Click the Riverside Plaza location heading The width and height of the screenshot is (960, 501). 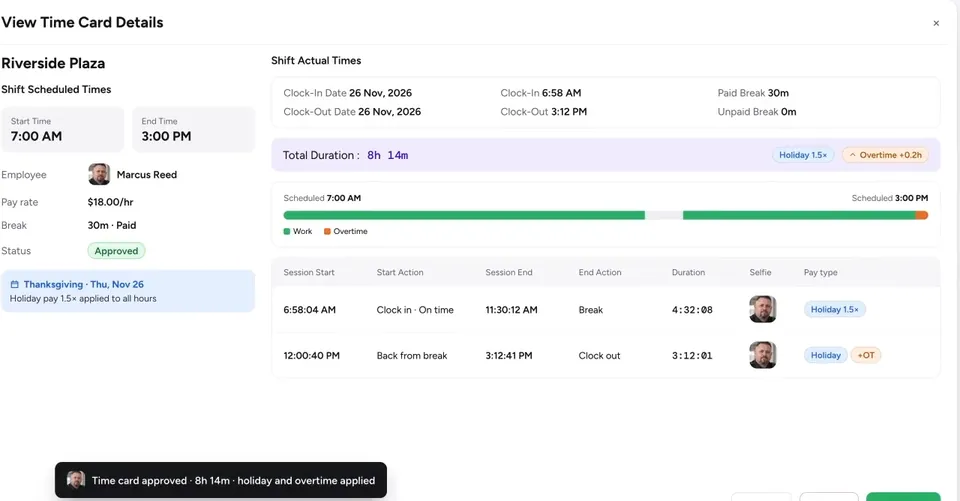pos(53,63)
